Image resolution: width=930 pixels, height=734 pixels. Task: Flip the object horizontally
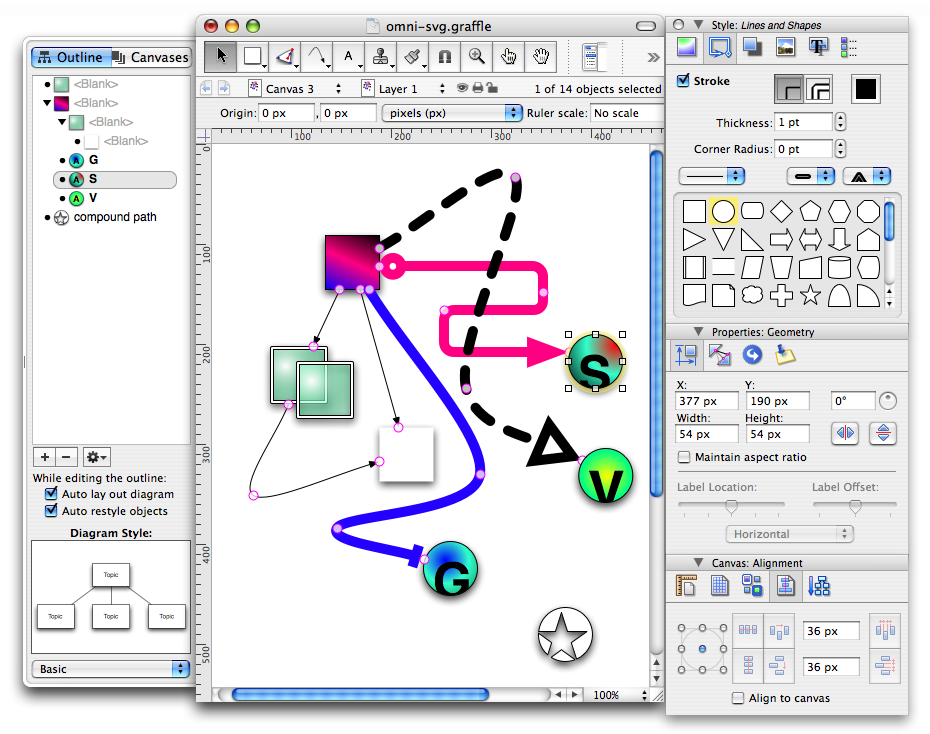point(845,433)
